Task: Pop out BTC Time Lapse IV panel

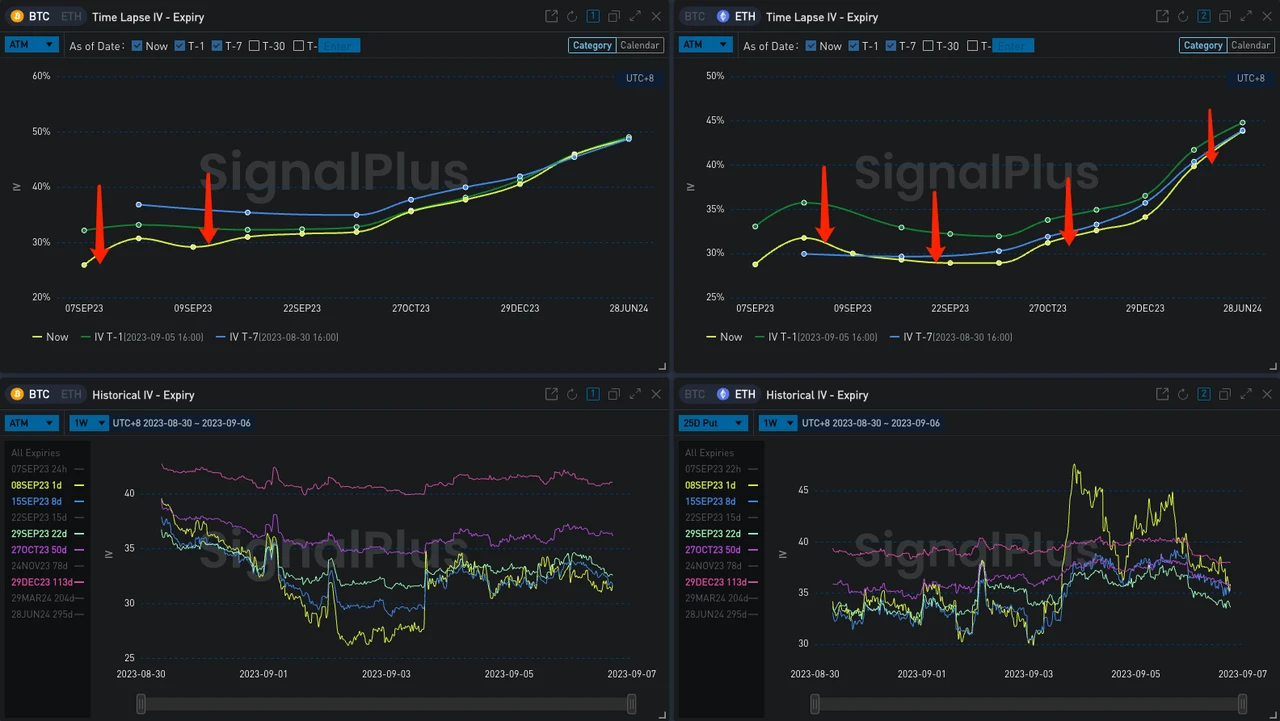Action: (551, 17)
